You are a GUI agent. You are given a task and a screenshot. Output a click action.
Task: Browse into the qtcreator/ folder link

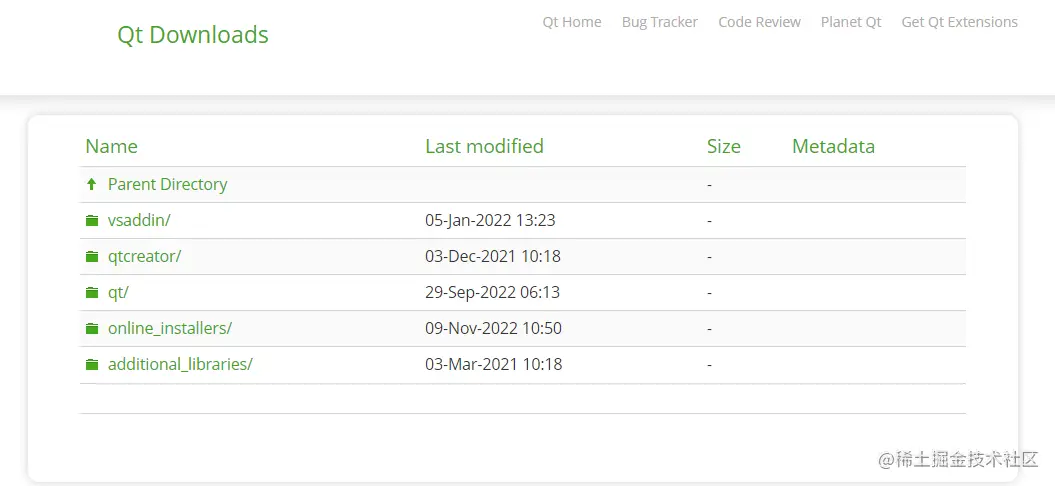coord(144,256)
